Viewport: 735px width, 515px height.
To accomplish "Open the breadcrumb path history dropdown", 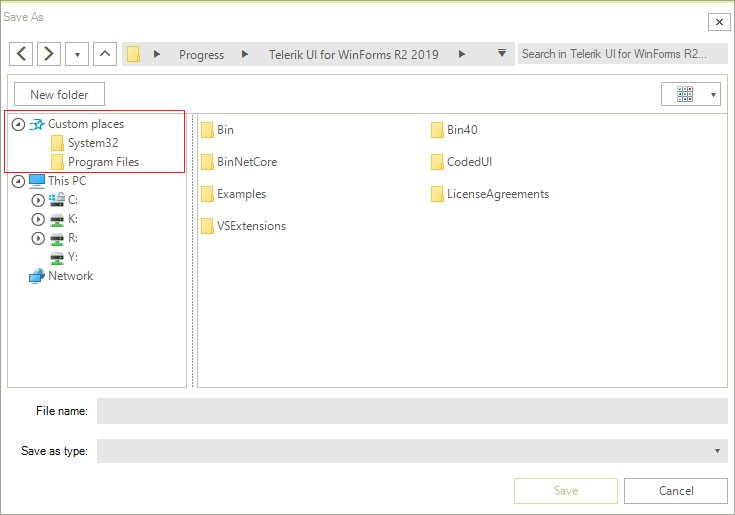I will tap(502, 53).
